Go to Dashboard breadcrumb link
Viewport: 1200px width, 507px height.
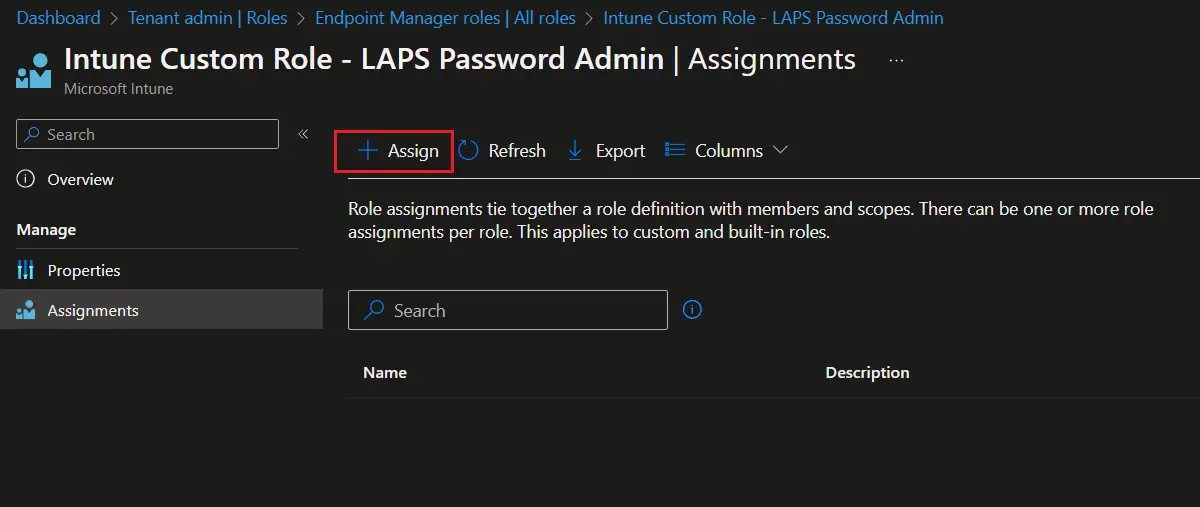[x=59, y=18]
